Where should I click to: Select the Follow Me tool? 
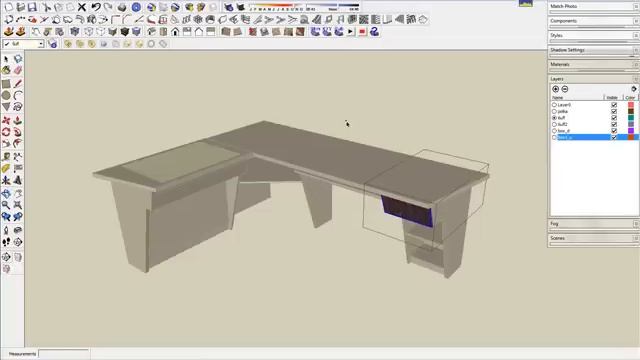[x=18, y=132]
